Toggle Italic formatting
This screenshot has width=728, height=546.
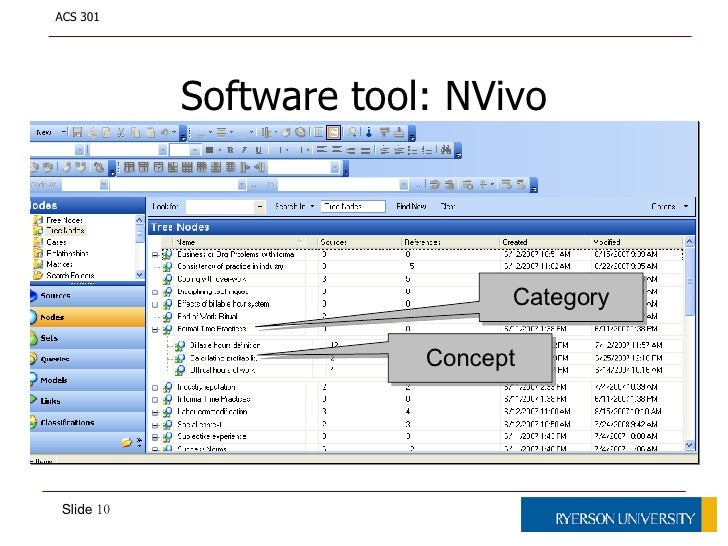coord(244,150)
